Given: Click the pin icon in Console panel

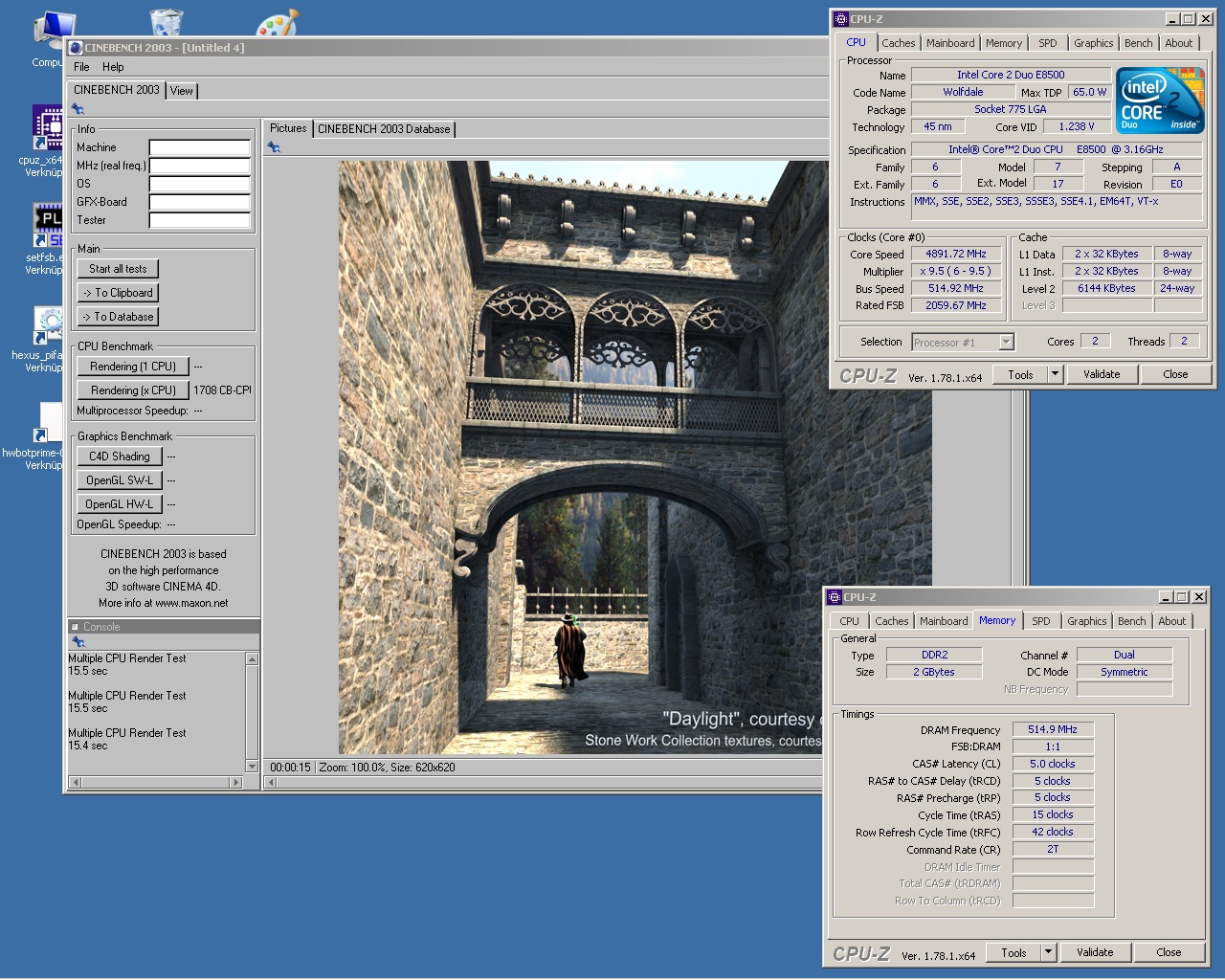Looking at the screenshot, I should pyautogui.click(x=78, y=642).
